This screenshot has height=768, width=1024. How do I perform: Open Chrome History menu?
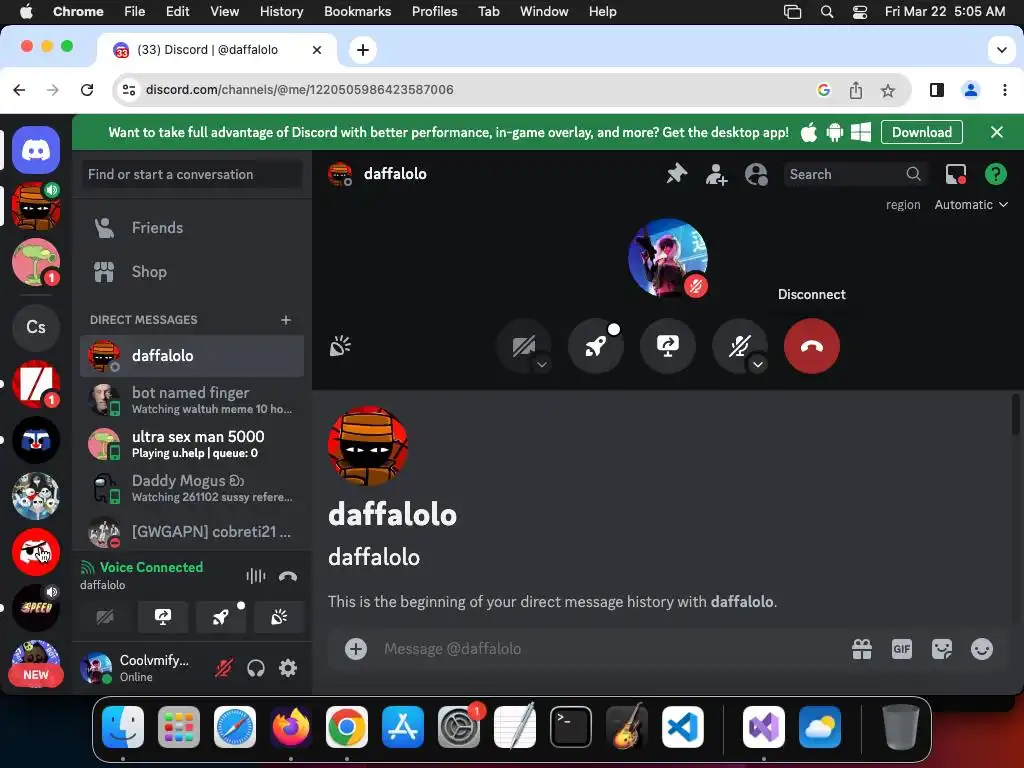(281, 12)
